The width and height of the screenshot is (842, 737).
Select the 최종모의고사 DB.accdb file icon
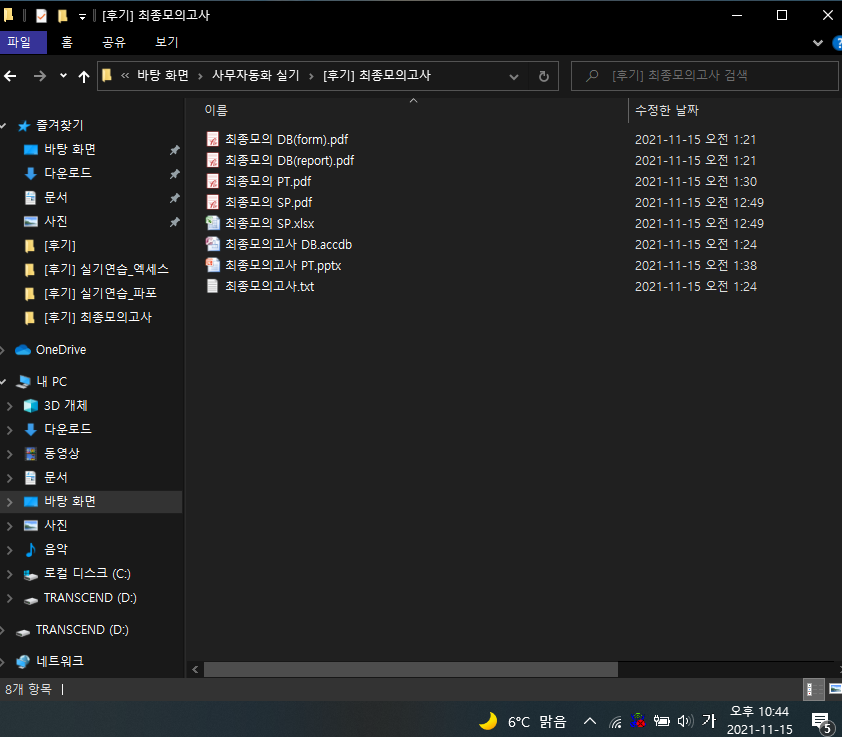[212, 244]
